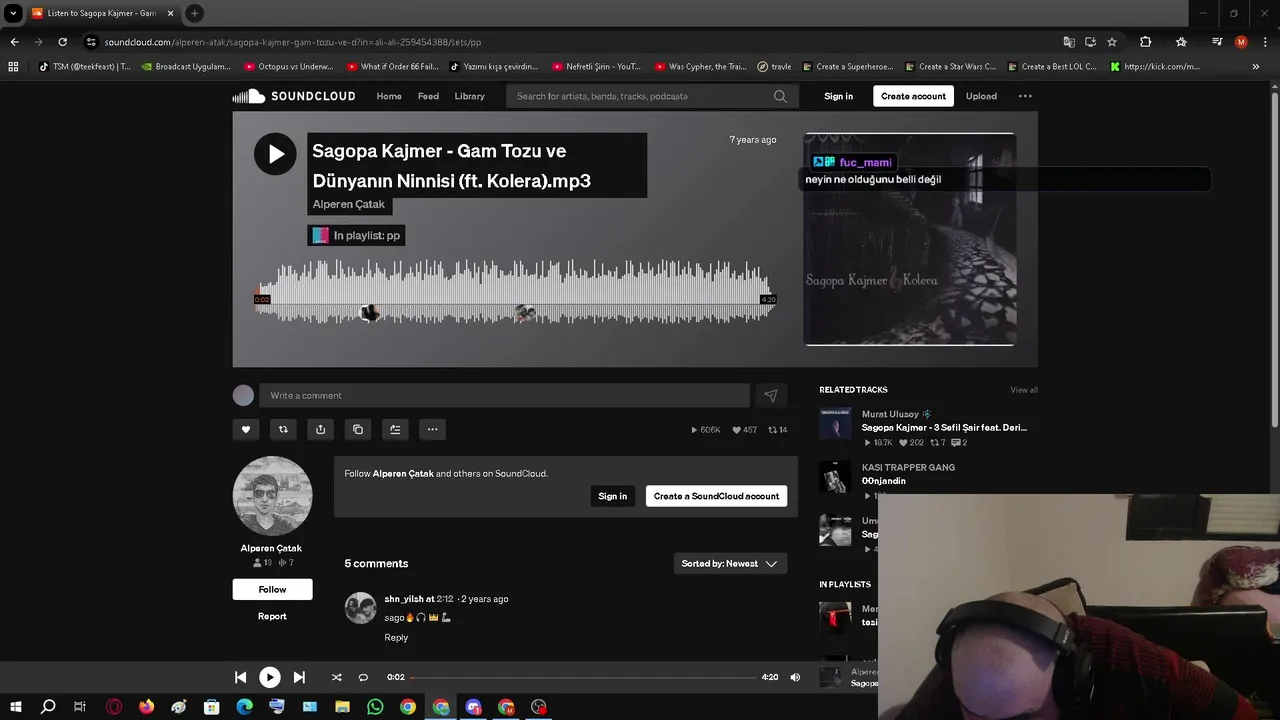Screen dimensions: 1280x720
Task: Open the travle bookmark
Action: [x=774, y=67]
